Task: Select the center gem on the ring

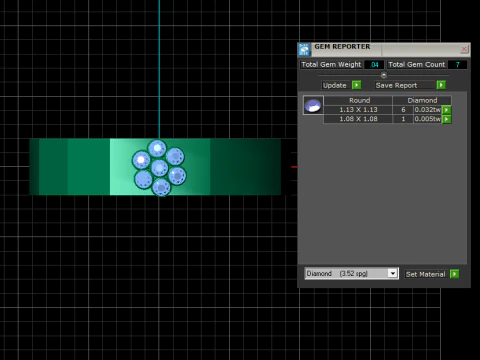Action: 160,168
